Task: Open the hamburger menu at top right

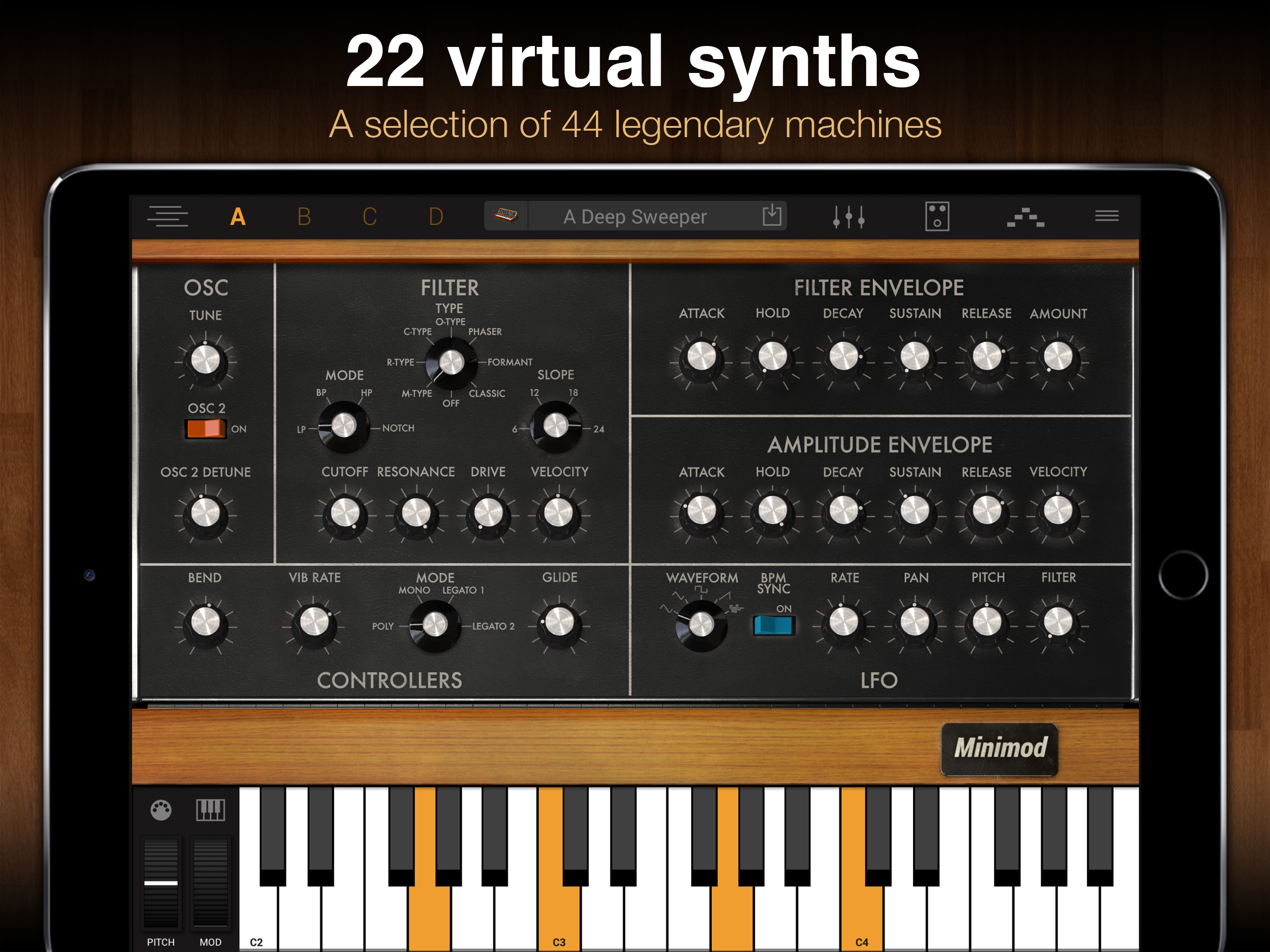Action: point(1106,216)
